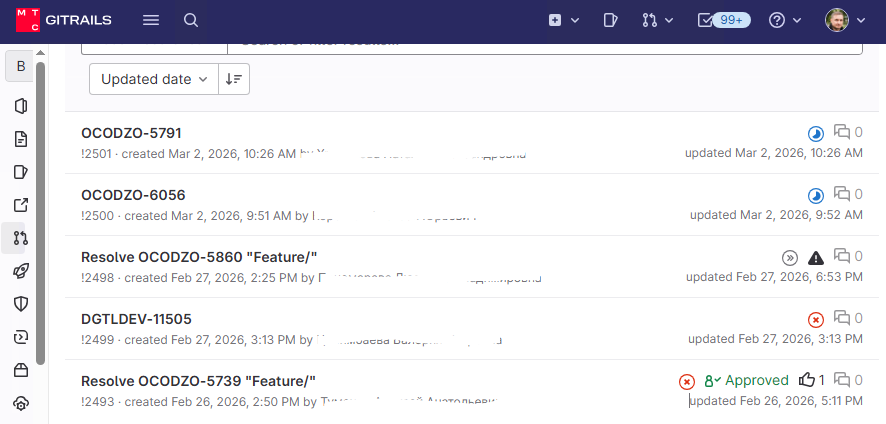Click "updated Feb 27, 2026, 6:53 PM" text
Viewport: 886px width, 424px height.
click(x=774, y=277)
